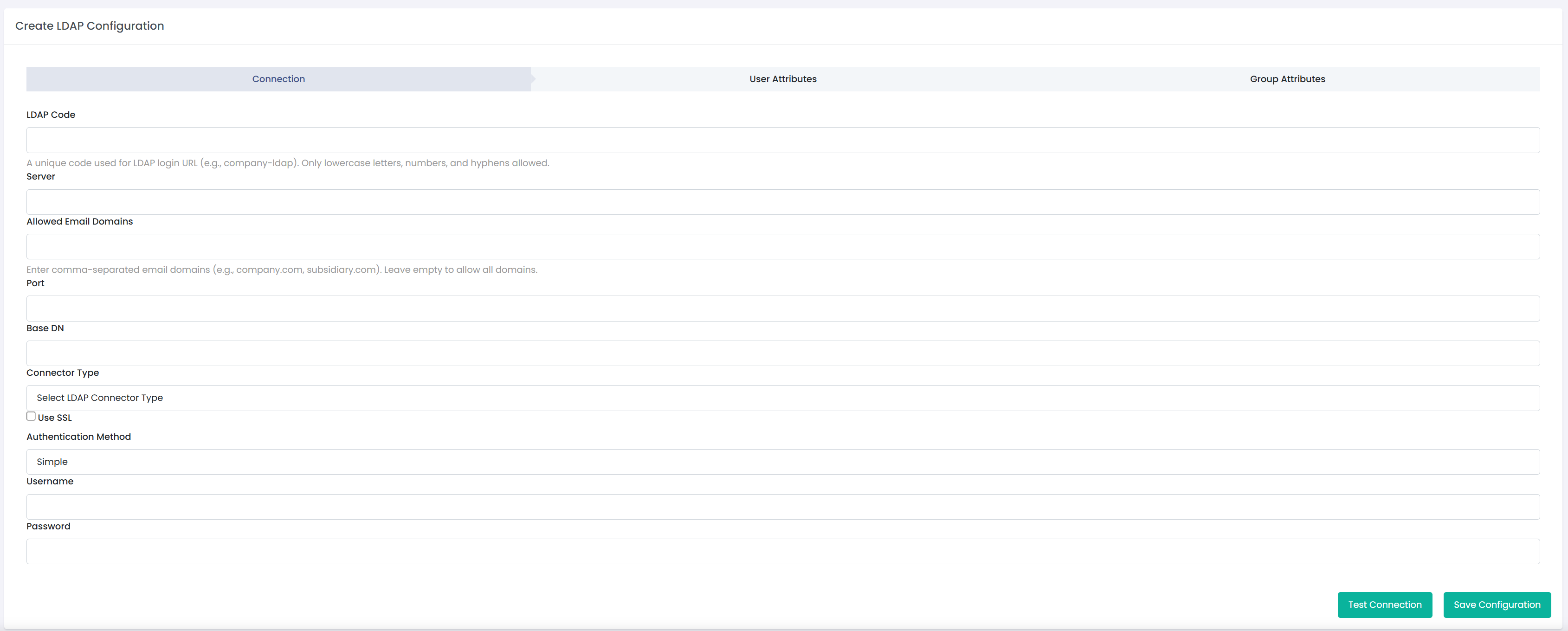This screenshot has width=1568, height=631.
Task: Select the Connection tab
Action: pyautogui.click(x=278, y=79)
